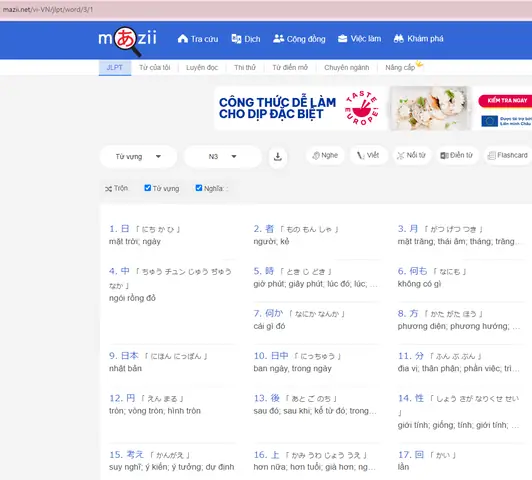Open Việc làm briefcase icon

(x=342, y=39)
